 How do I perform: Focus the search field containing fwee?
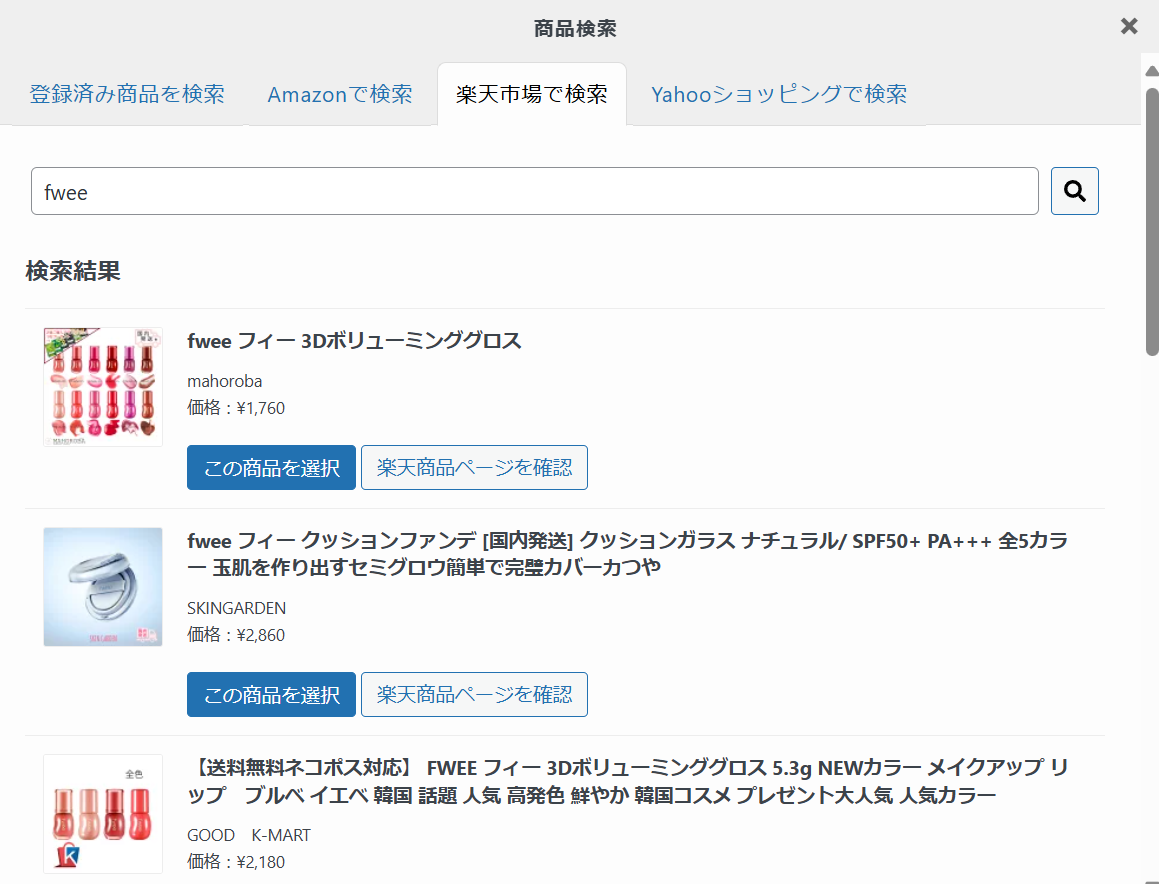534,191
